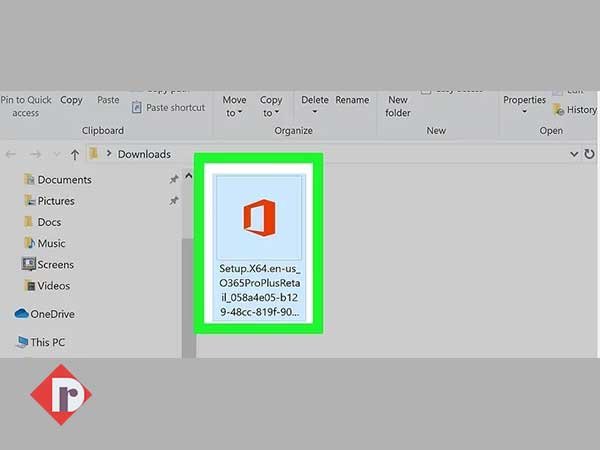Click the Videos folder icon
The width and height of the screenshot is (600, 450).
click(29, 285)
